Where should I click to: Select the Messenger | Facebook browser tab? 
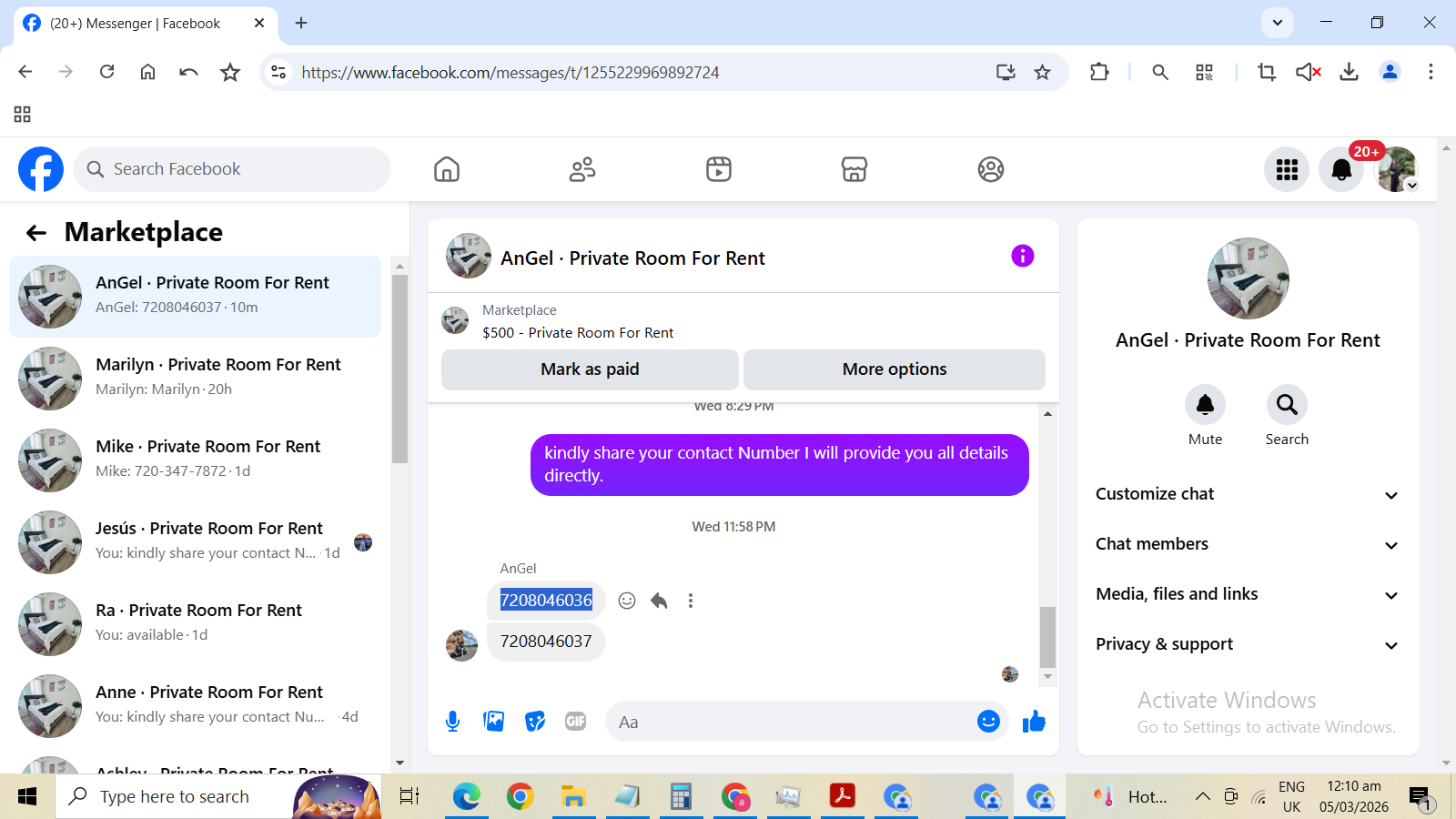tap(146, 24)
